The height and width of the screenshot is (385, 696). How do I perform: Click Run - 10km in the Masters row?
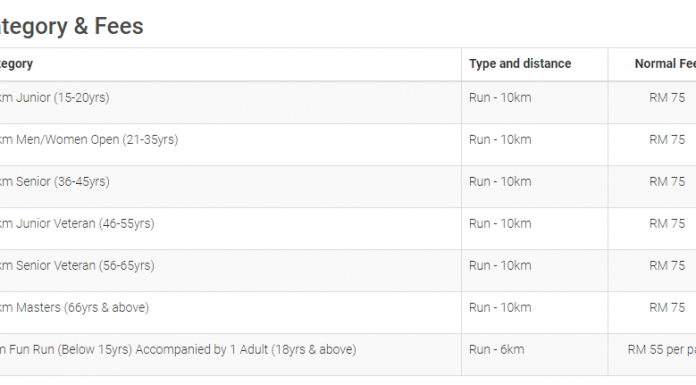500,308
